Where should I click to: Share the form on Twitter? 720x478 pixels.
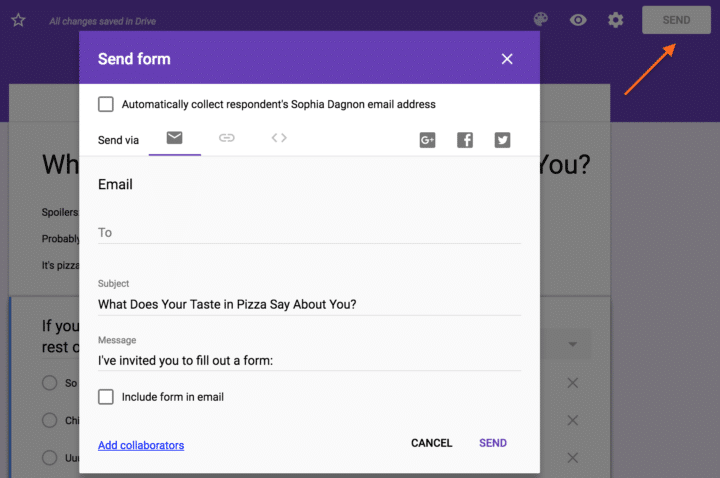pos(502,140)
